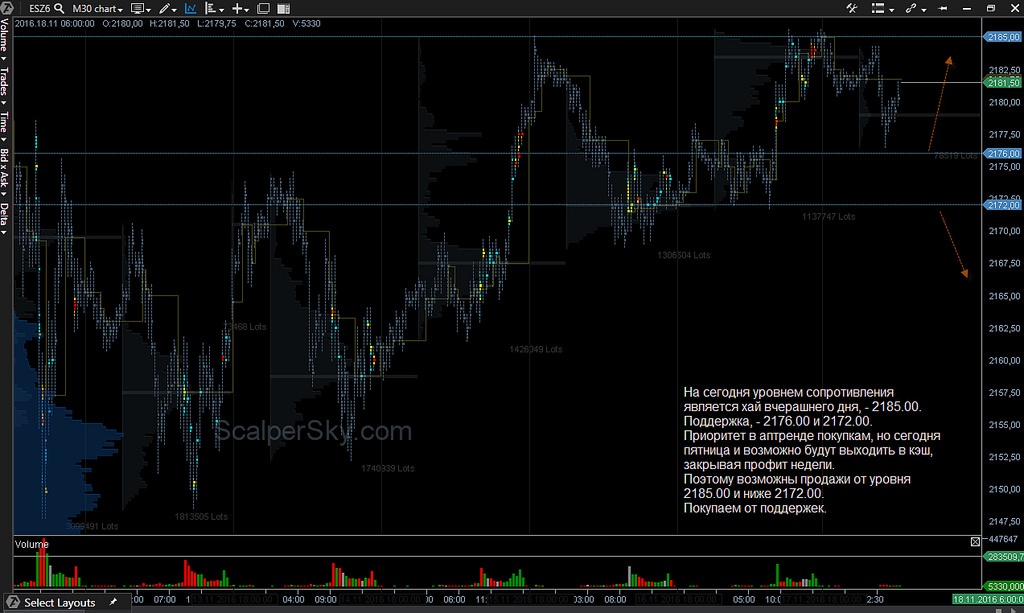Toggle the pin window icon in title bar
This screenshot has height=613, width=1024.
(x=943, y=9)
